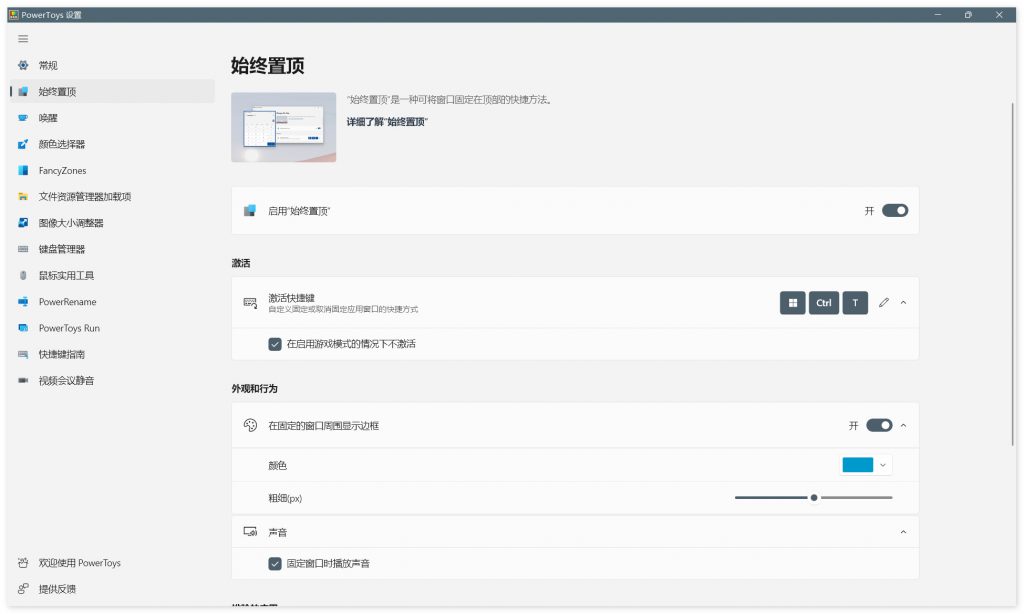Click the 提供反馈 feedback icon
1024x614 pixels.
coord(23,589)
